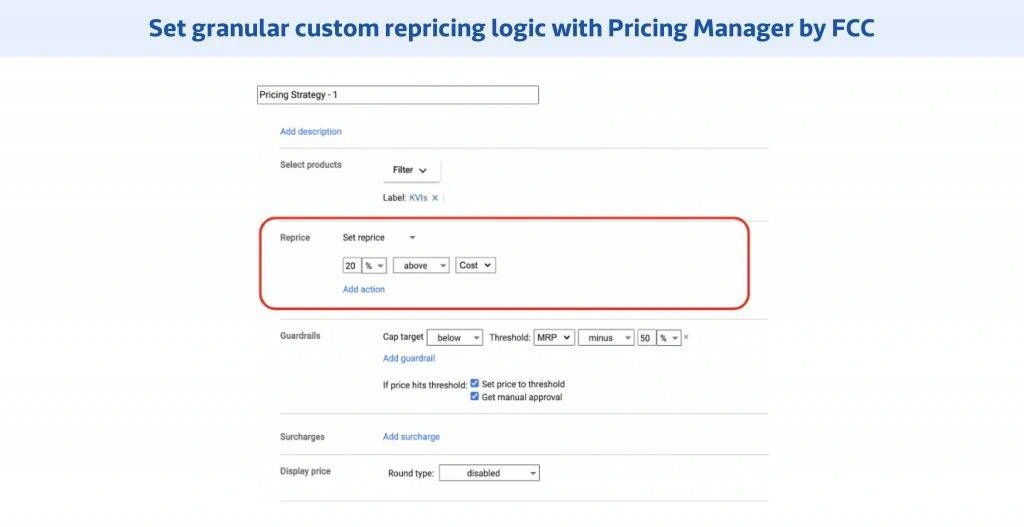Open the reprice percent unit dropdown
The height and width of the screenshot is (527, 1024).
(x=374, y=265)
